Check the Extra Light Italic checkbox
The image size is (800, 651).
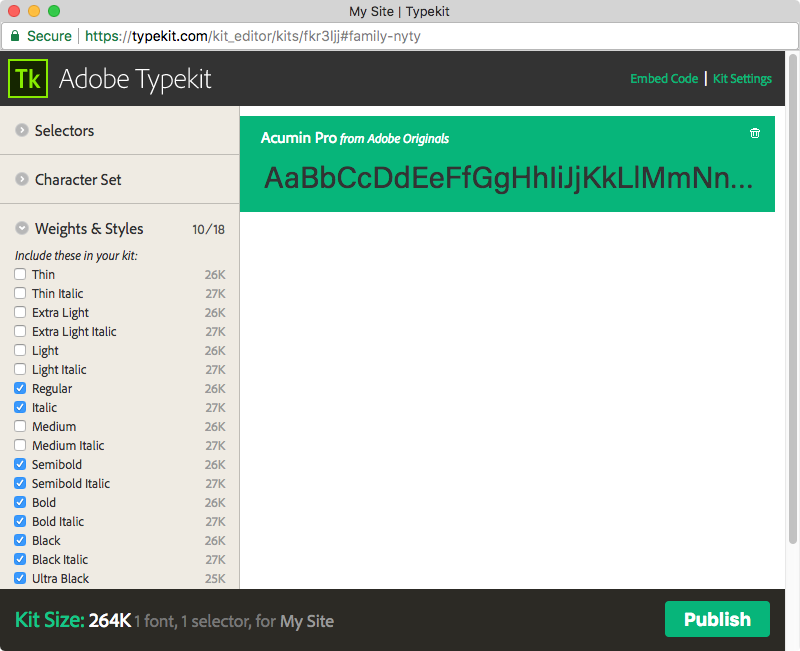(x=20, y=331)
